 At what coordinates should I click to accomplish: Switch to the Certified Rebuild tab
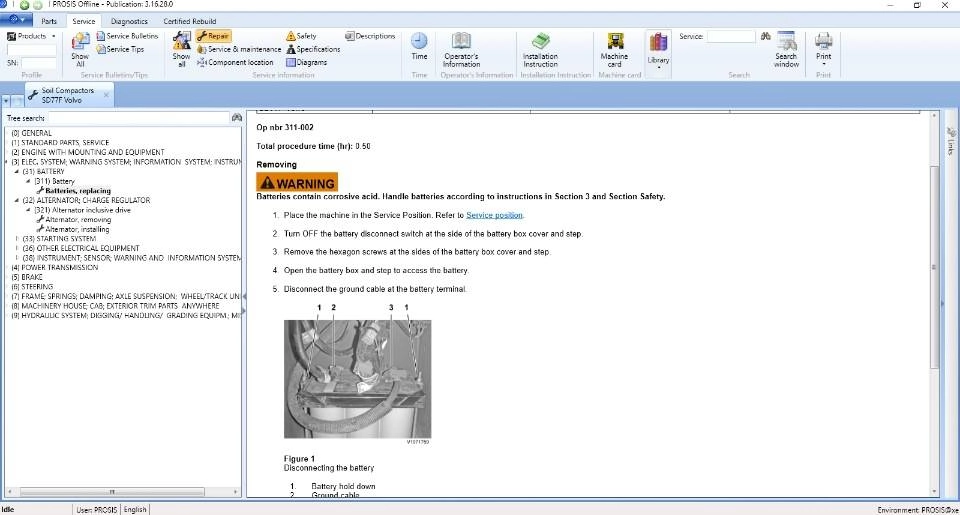(189, 21)
